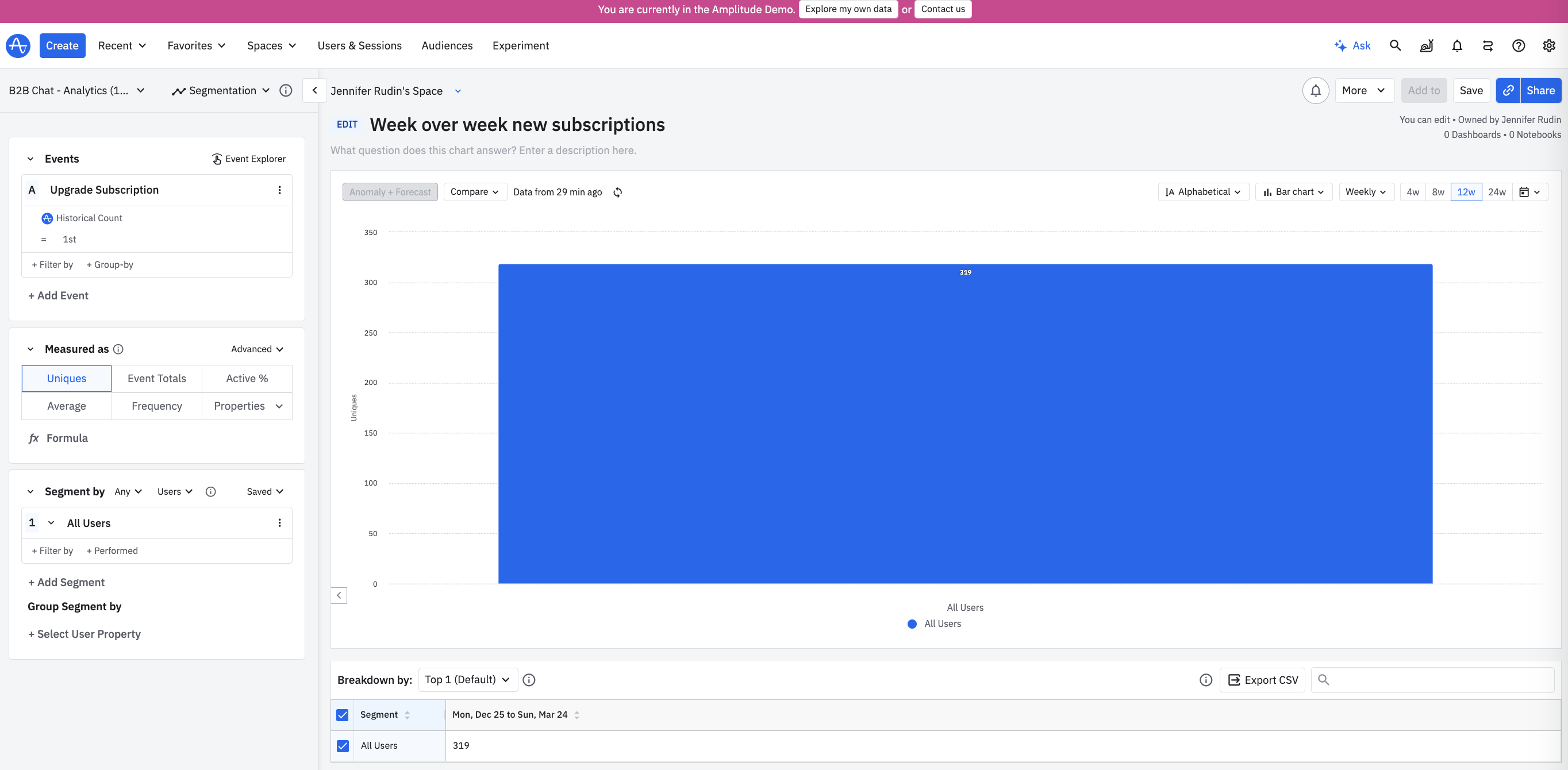
Task: Open the search magnifier in top bar
Action: 1395,45
